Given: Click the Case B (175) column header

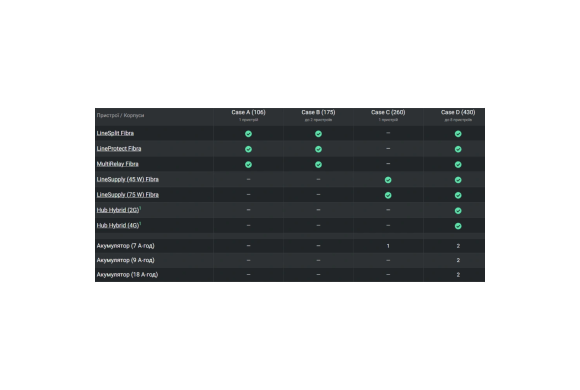Looking at the screenshot, I should coord(318,112).
